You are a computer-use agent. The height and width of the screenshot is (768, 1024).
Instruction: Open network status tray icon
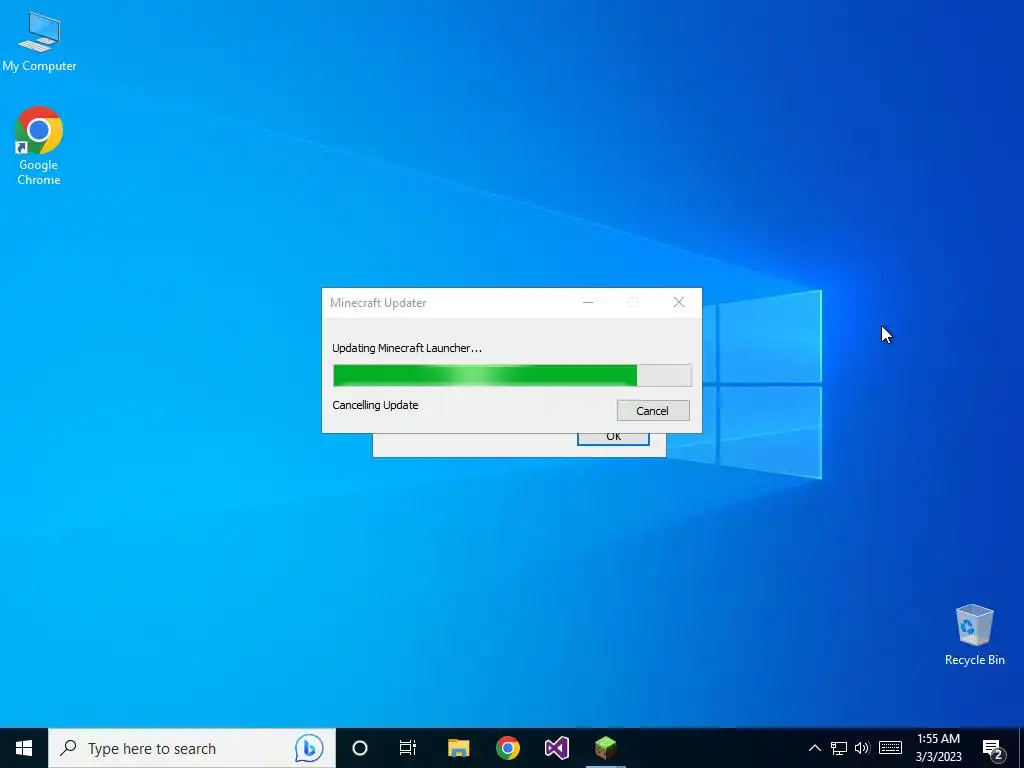(839, 748)
